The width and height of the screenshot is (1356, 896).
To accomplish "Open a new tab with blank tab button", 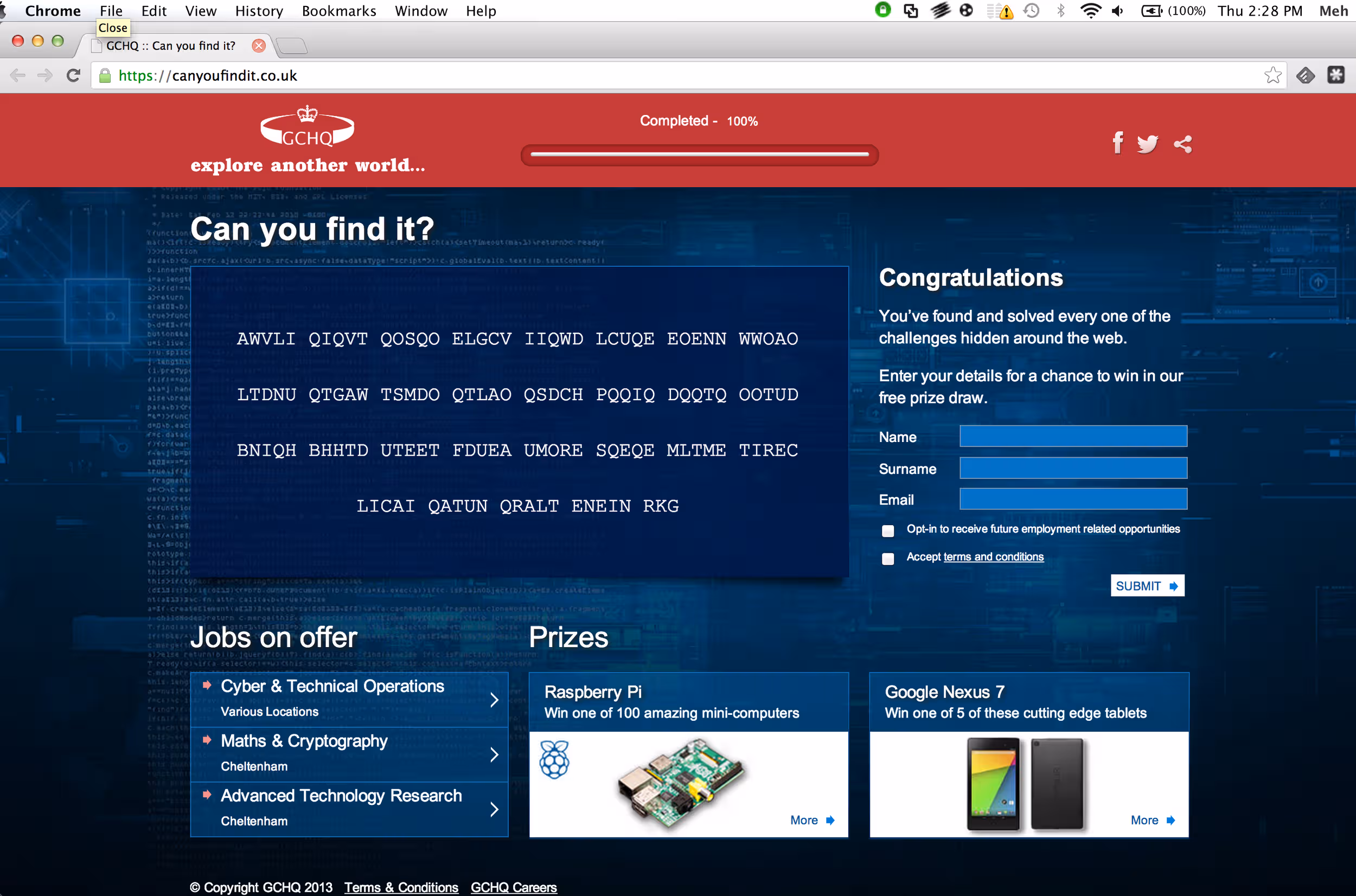I will point(292,46).
